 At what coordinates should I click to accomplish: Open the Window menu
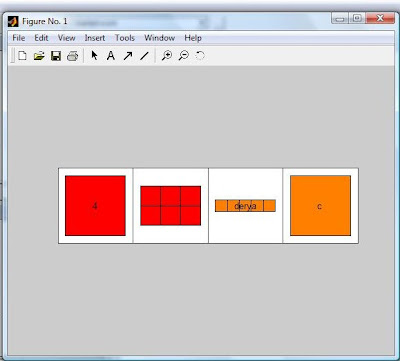coord(159,38)
